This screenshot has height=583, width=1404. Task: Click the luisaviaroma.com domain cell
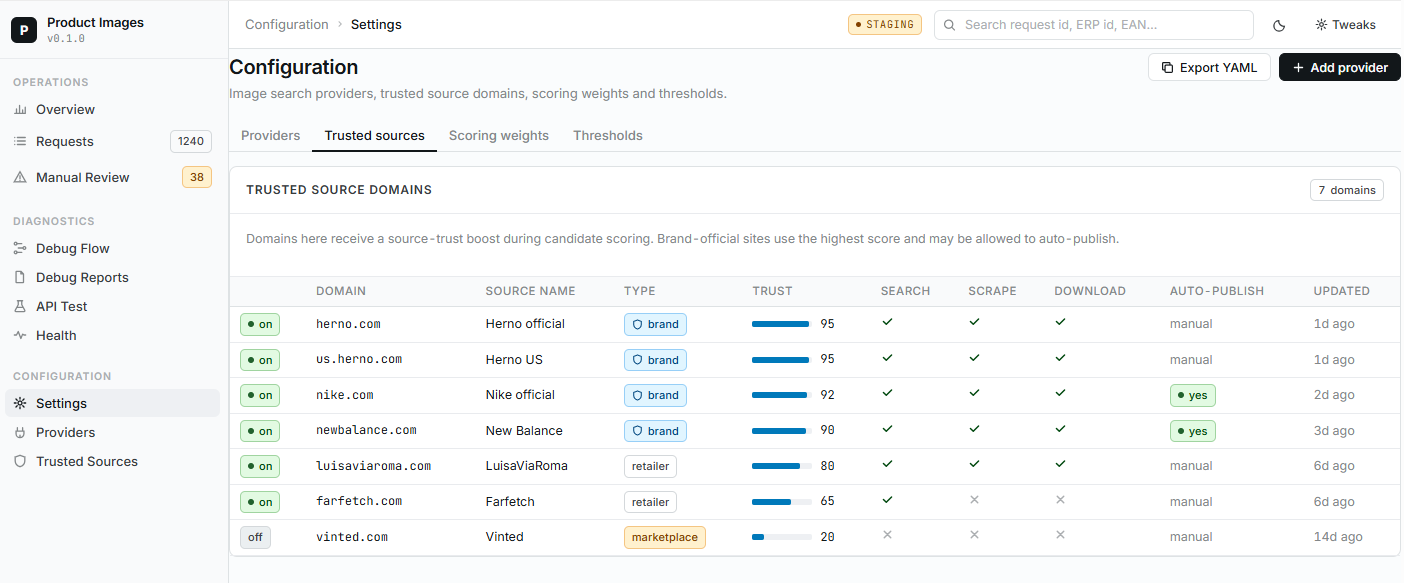373,466
